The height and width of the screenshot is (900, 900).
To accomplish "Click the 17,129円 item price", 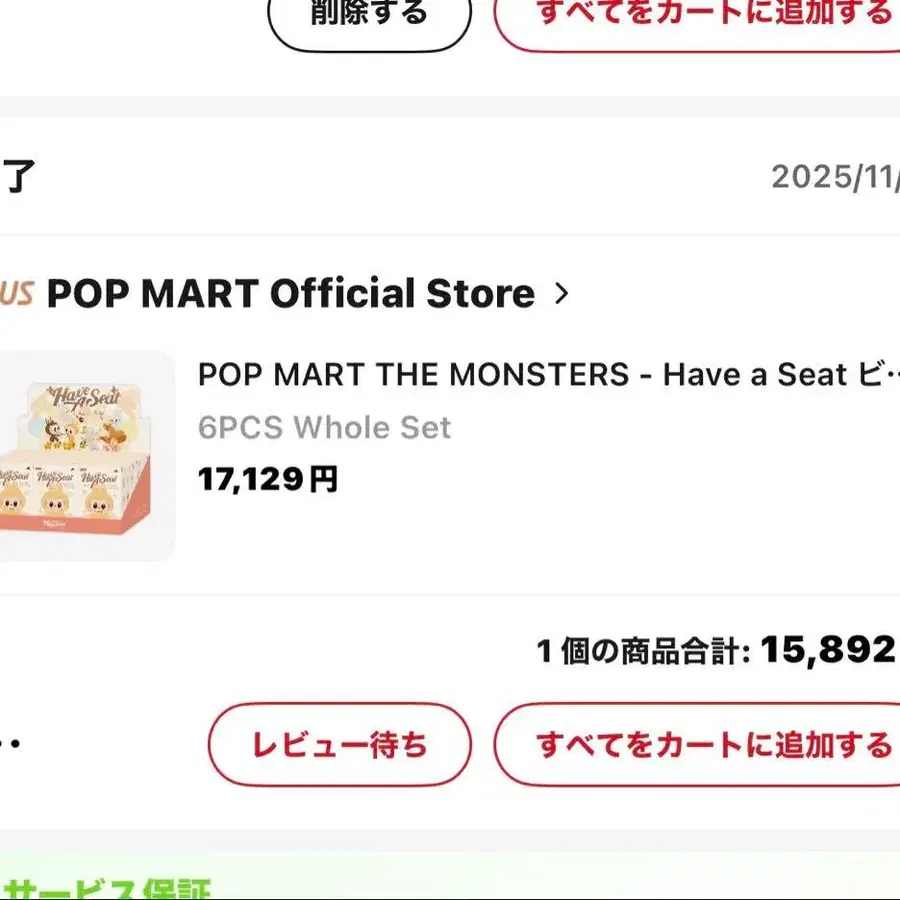I will [268, 480].
